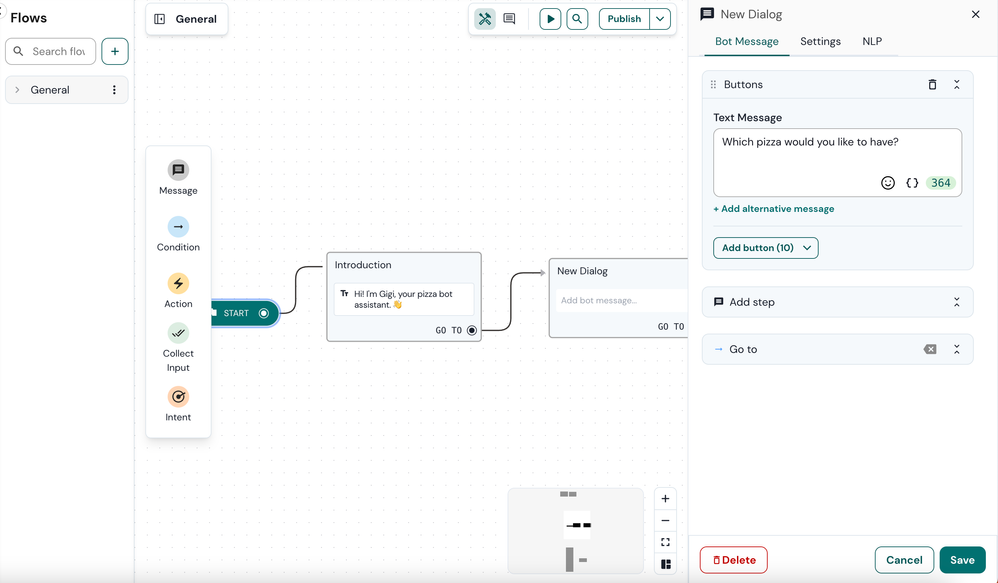Click Add alternative message link
Screen dimensions: 998x583
pyautogui.click(x=773, y=209)
